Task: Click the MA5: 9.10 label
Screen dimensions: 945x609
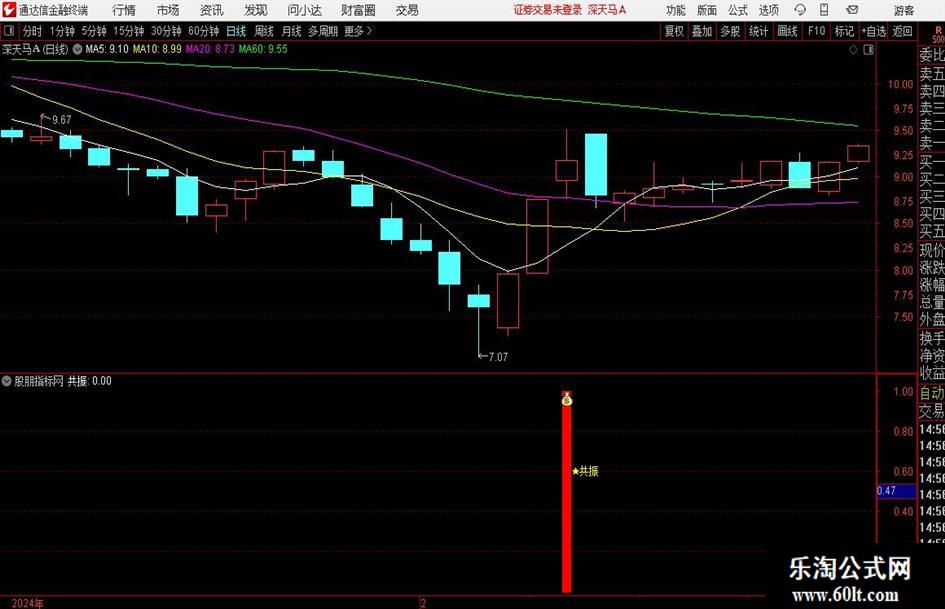Action: 107,49
